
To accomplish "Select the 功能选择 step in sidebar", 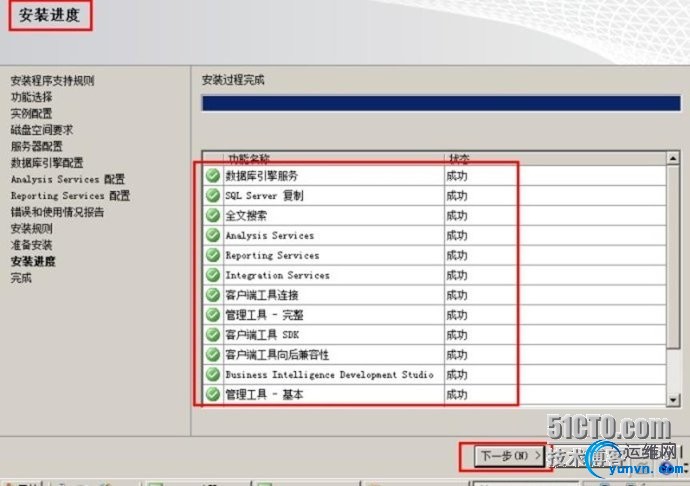I will 31,97.
